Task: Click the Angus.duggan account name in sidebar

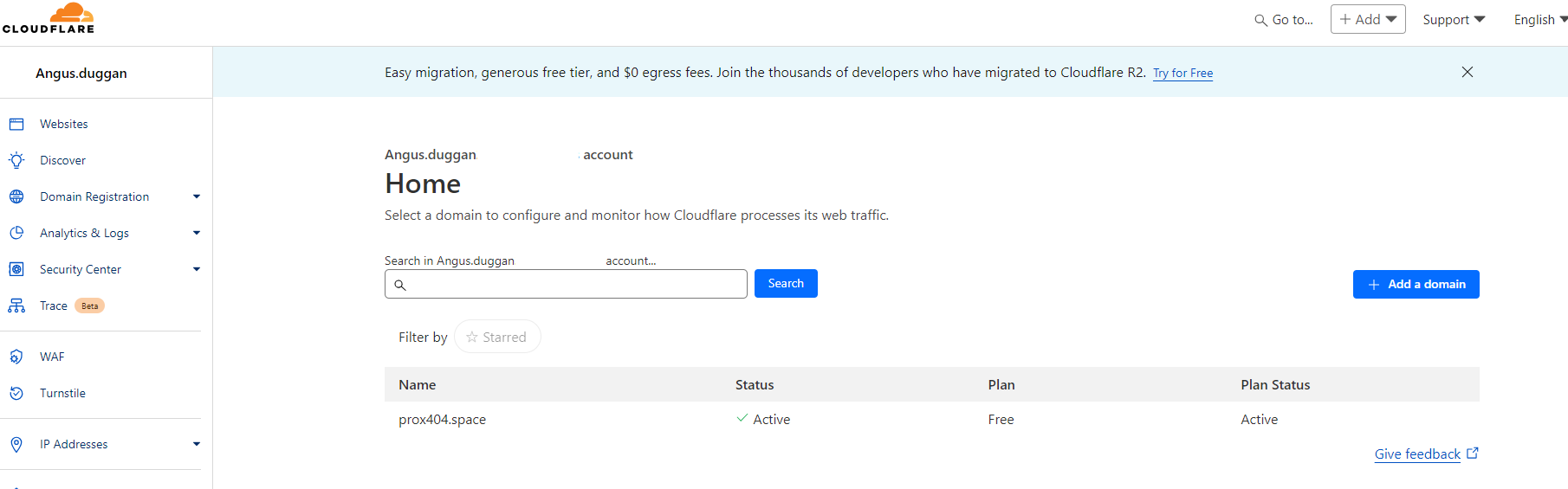Action: 81,73
